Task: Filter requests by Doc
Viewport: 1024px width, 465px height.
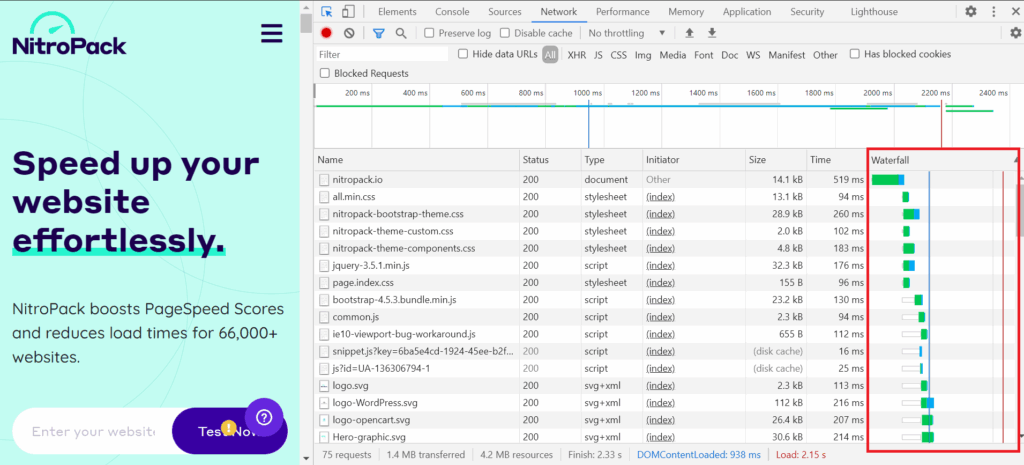Action: [729, 55]
